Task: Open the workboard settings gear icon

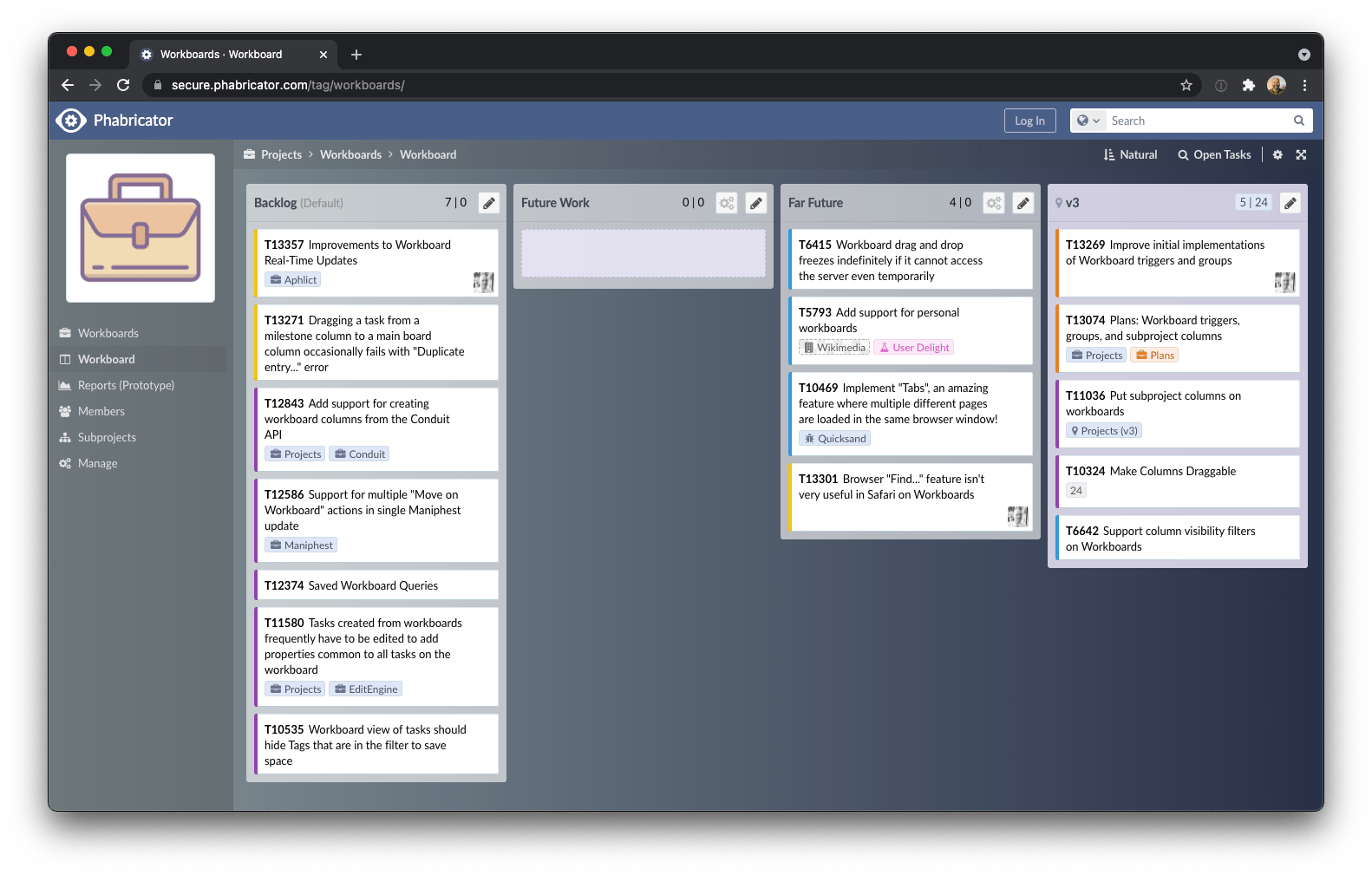Action: pyautogui.click(x=1277, y=154)
